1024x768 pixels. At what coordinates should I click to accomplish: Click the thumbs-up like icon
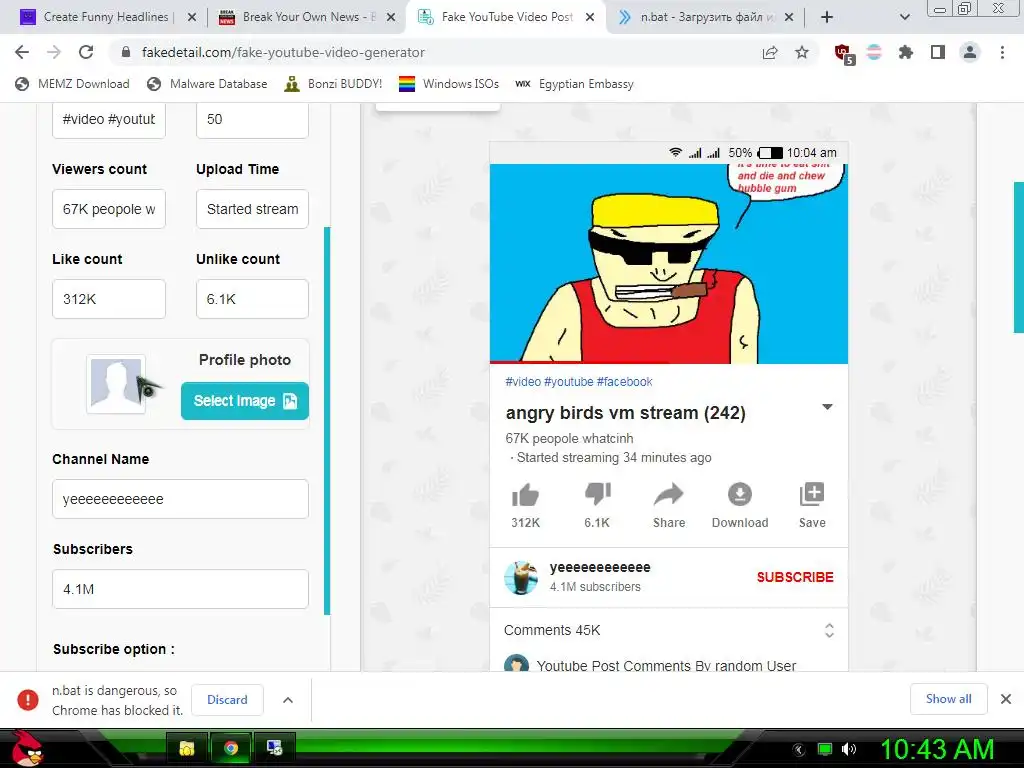tap(525, 496)
